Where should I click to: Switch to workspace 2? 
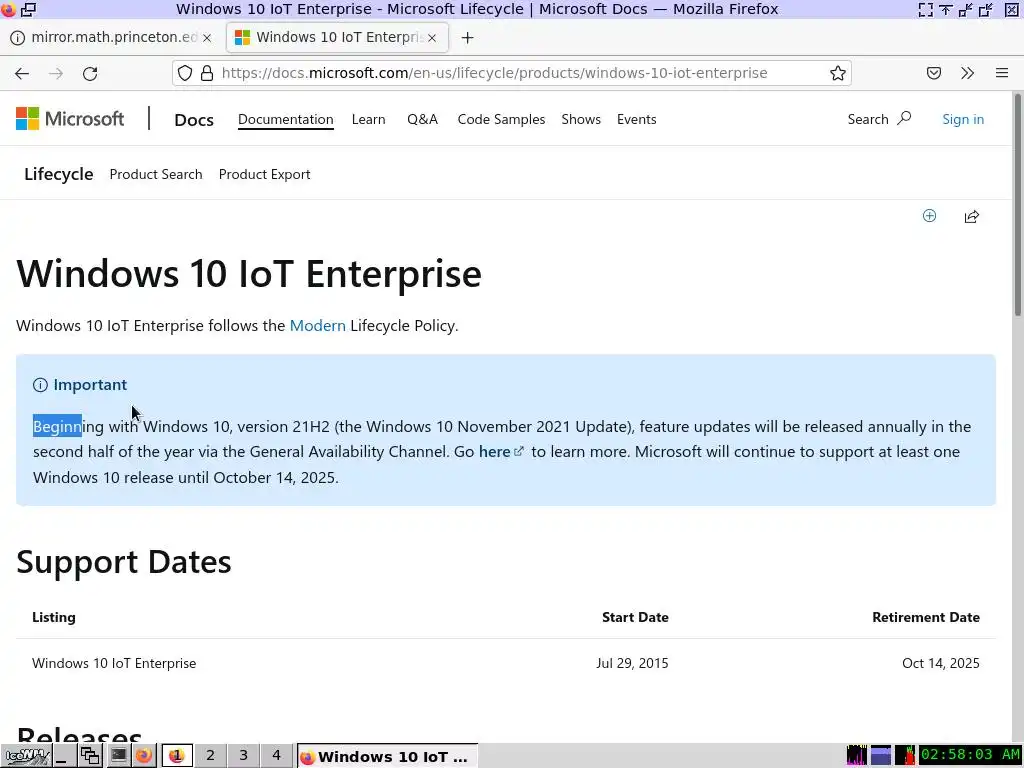[210, 756]
